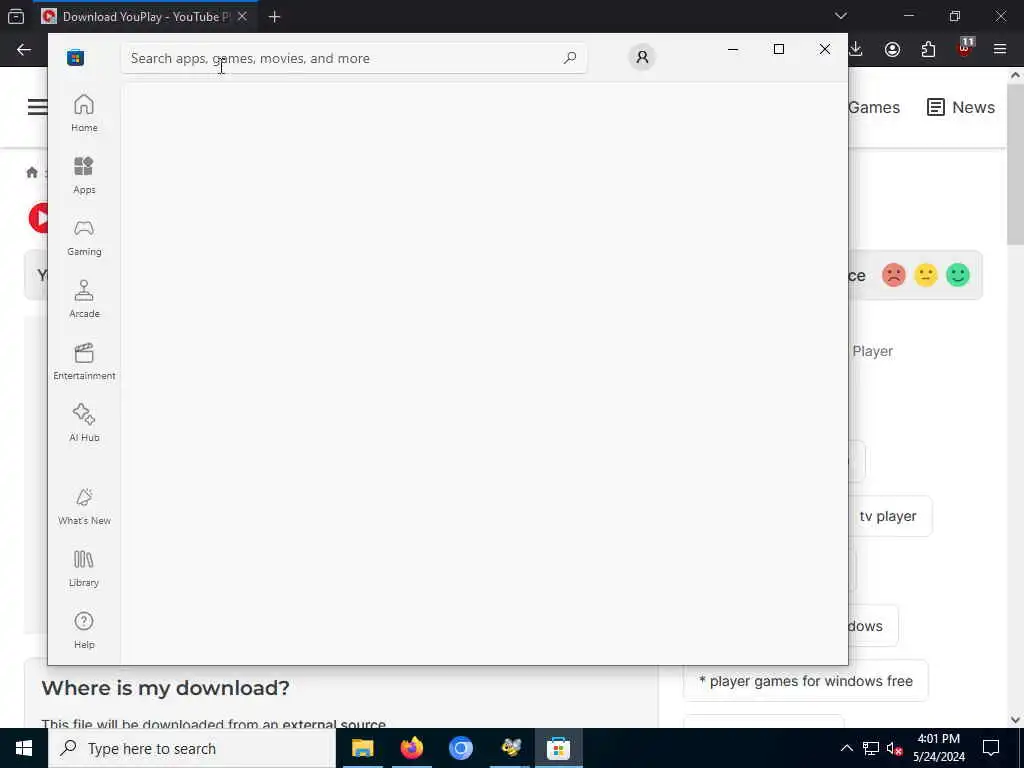This screenshot has height=768, width=1024.
Task: Open a new Firefox tab
Action: click(274, 17)
